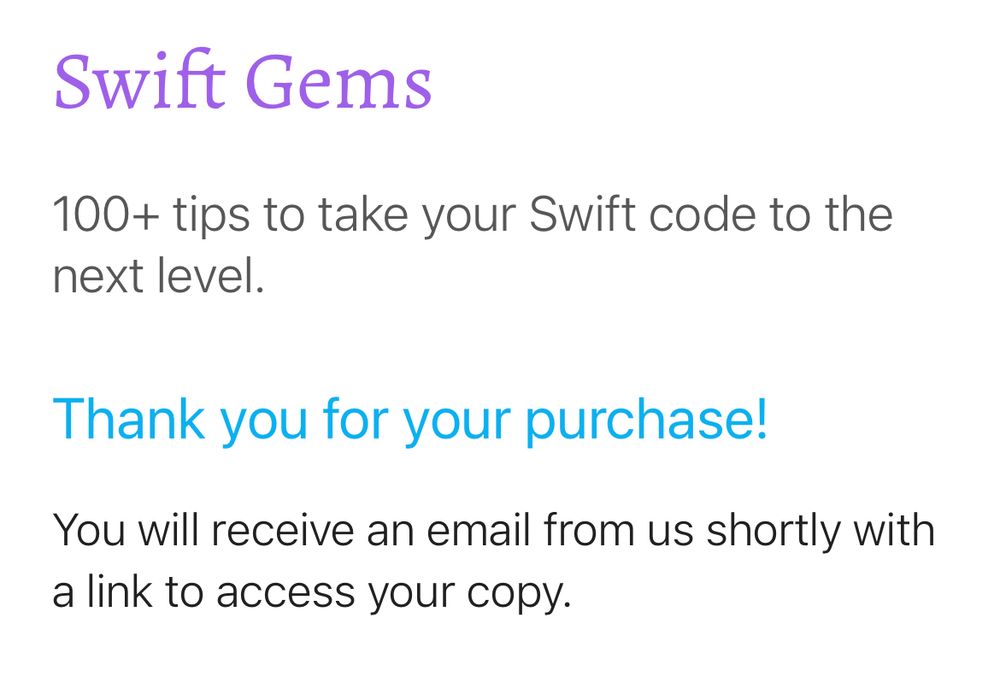Click the word 'receive' in the confirmation message
Viewport: 1000px width, 700px height.
click(283, 530)
